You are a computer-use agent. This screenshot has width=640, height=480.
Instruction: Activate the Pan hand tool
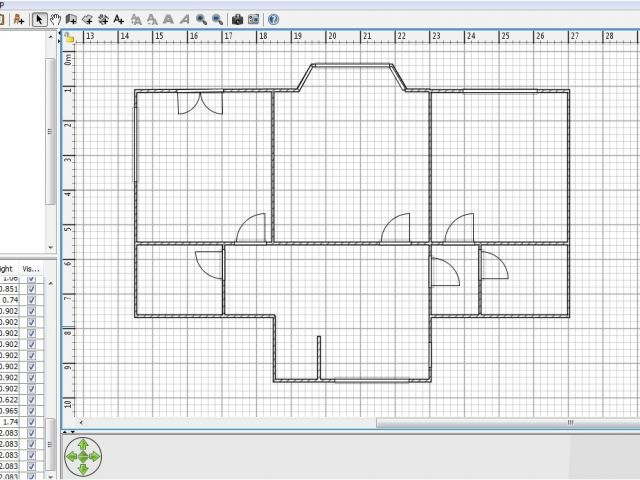click(x=55, y=19)
